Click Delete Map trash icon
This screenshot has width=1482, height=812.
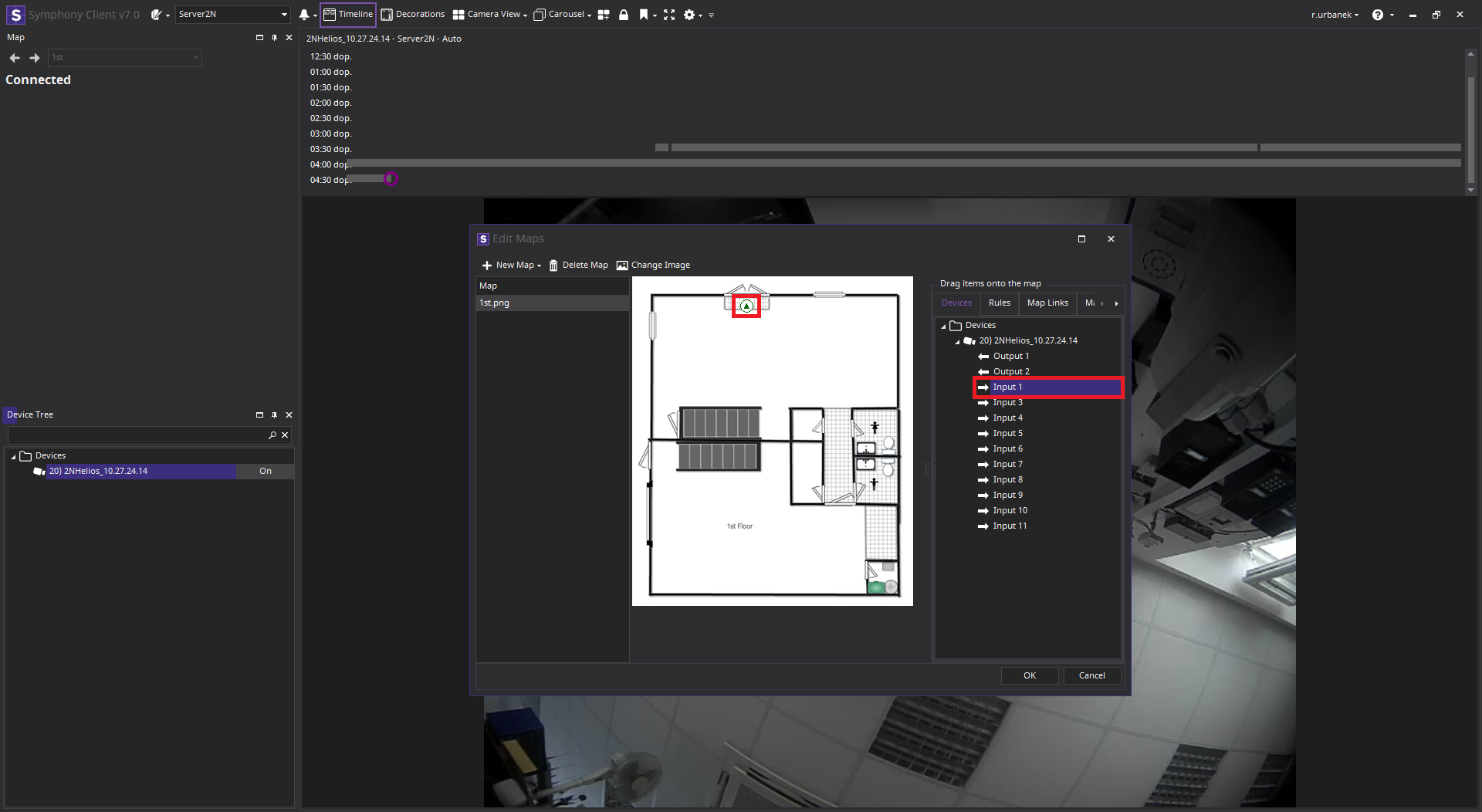click(553, 266)
